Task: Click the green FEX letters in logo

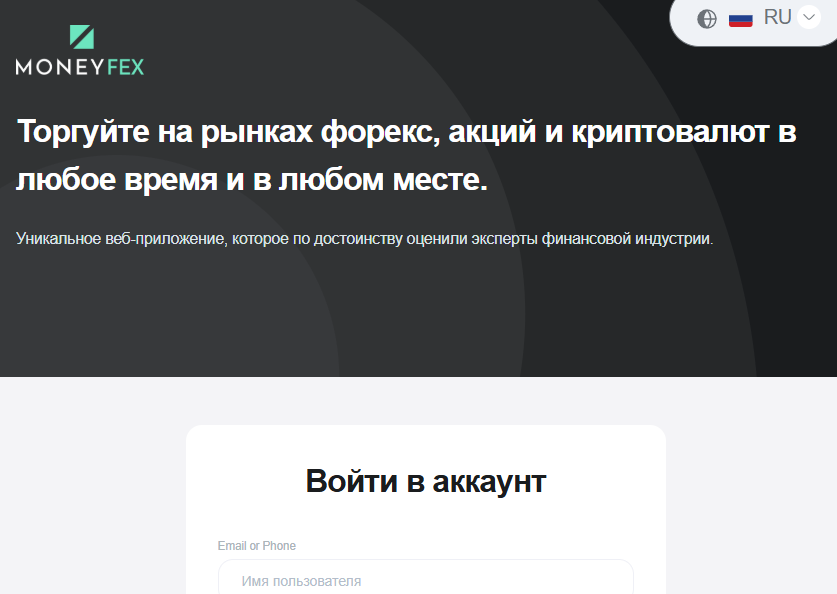Action: tap(124, 67)
